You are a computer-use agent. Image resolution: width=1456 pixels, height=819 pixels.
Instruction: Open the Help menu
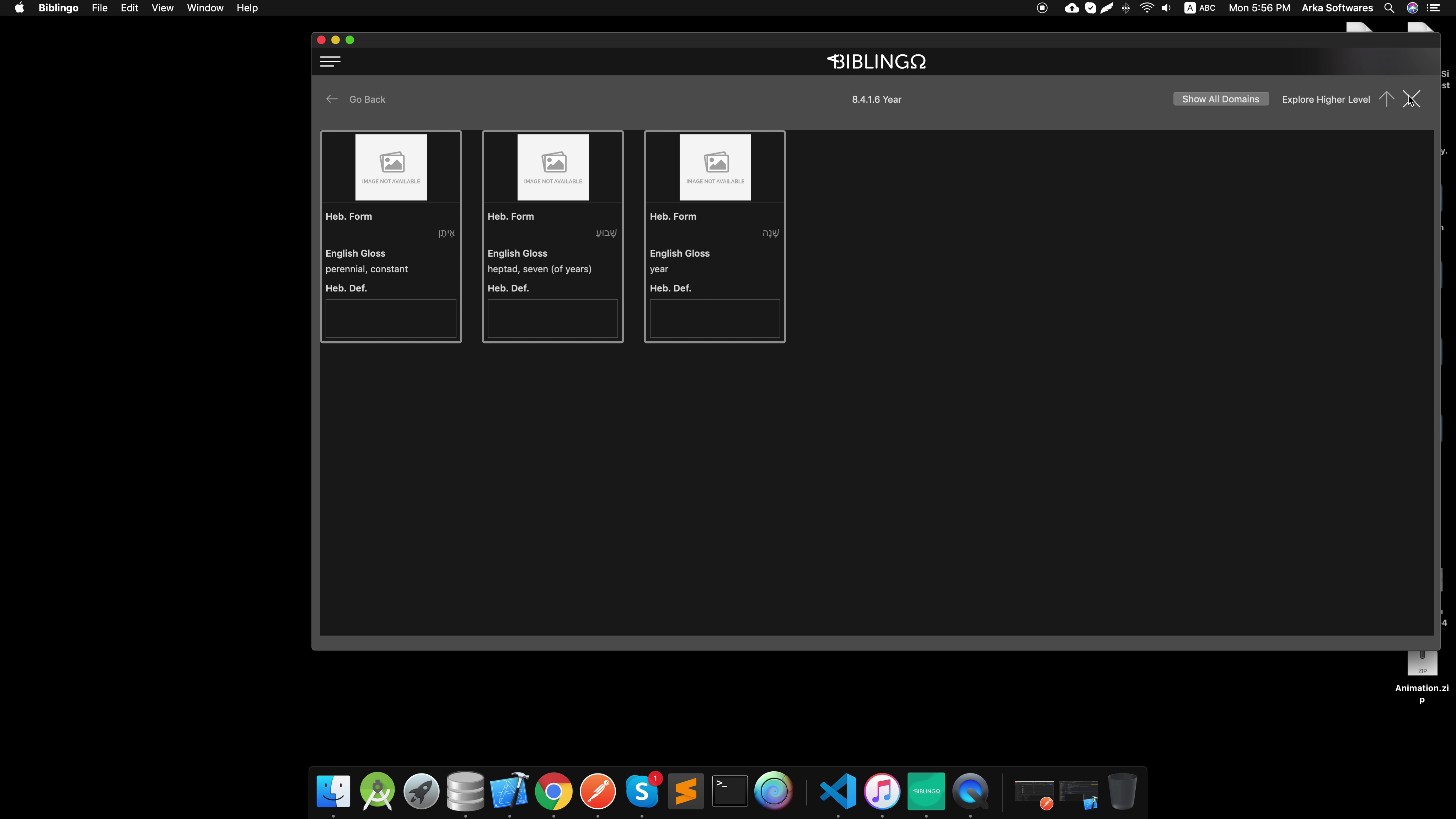pos(247,8)
